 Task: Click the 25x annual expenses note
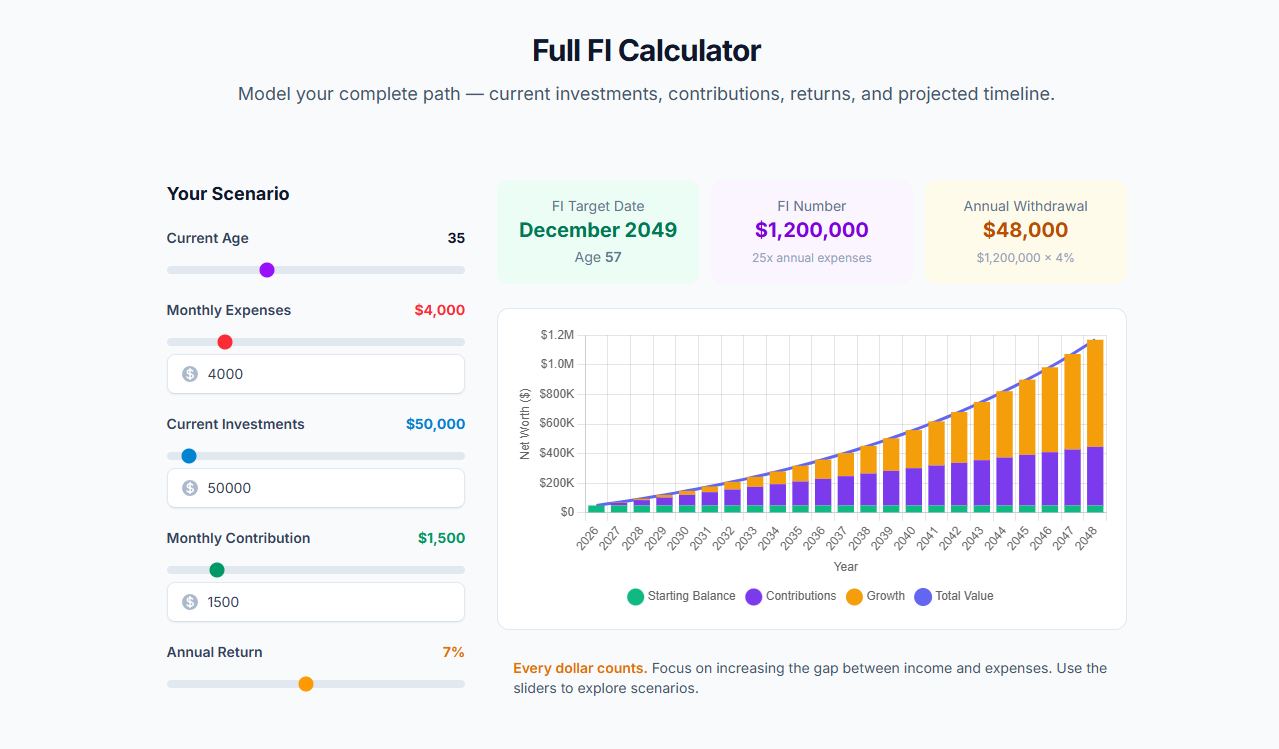[812, 258]
